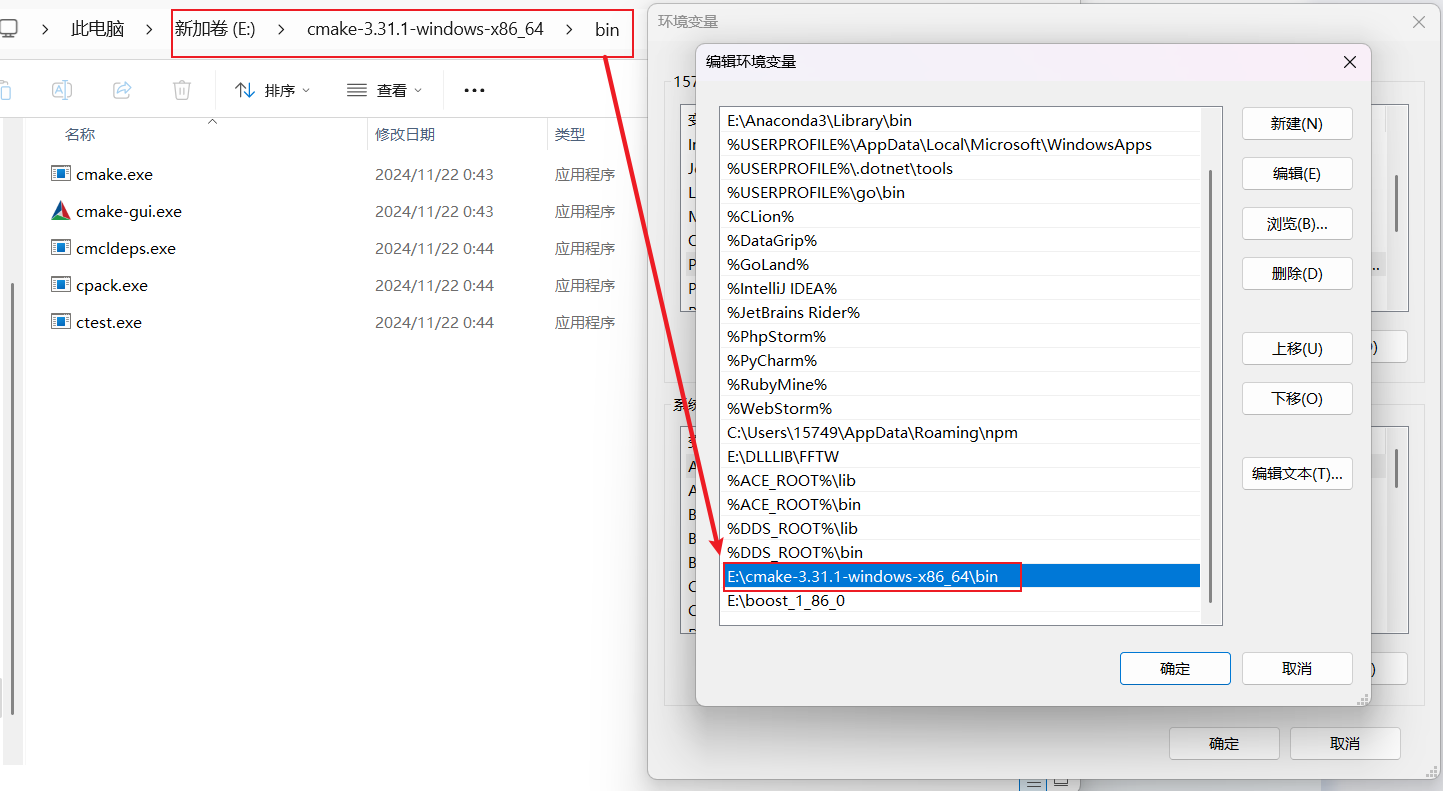Click the cpack.exe file icon
The height and width of the screenshot is (791, 1443).
point(61,285)
